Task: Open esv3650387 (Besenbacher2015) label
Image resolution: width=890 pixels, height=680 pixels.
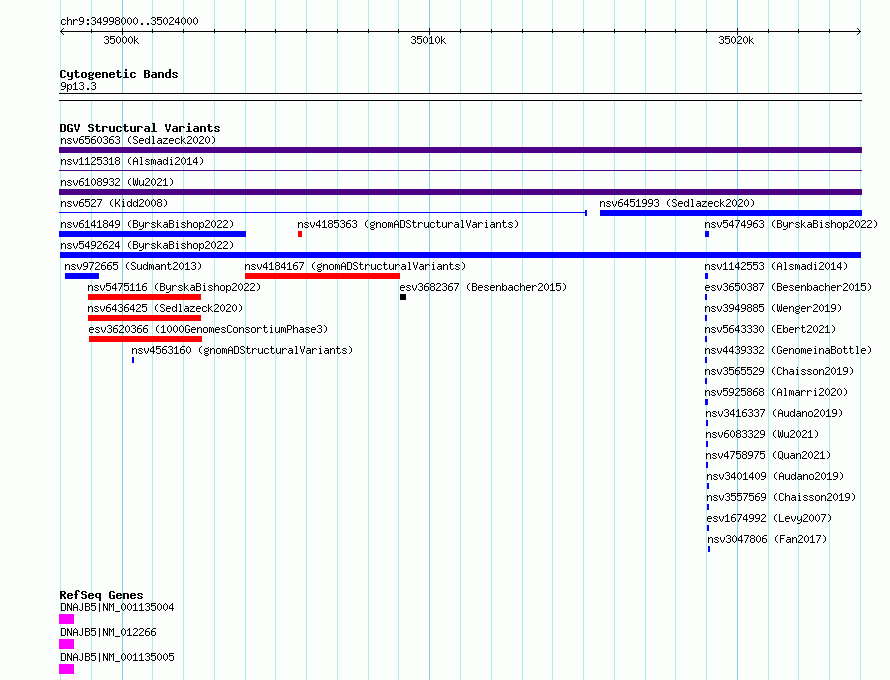Action: click(788, 287)
